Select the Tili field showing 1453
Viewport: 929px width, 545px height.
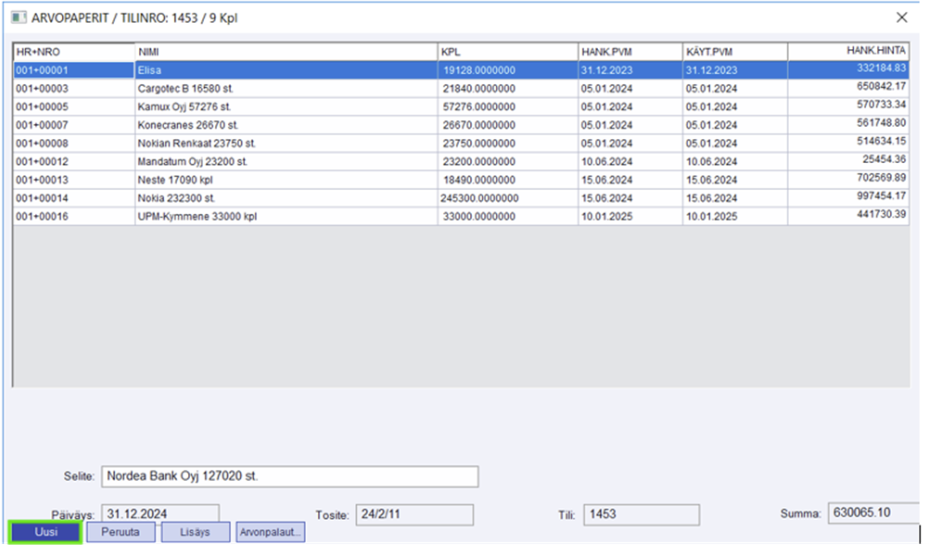coord(641,514)
